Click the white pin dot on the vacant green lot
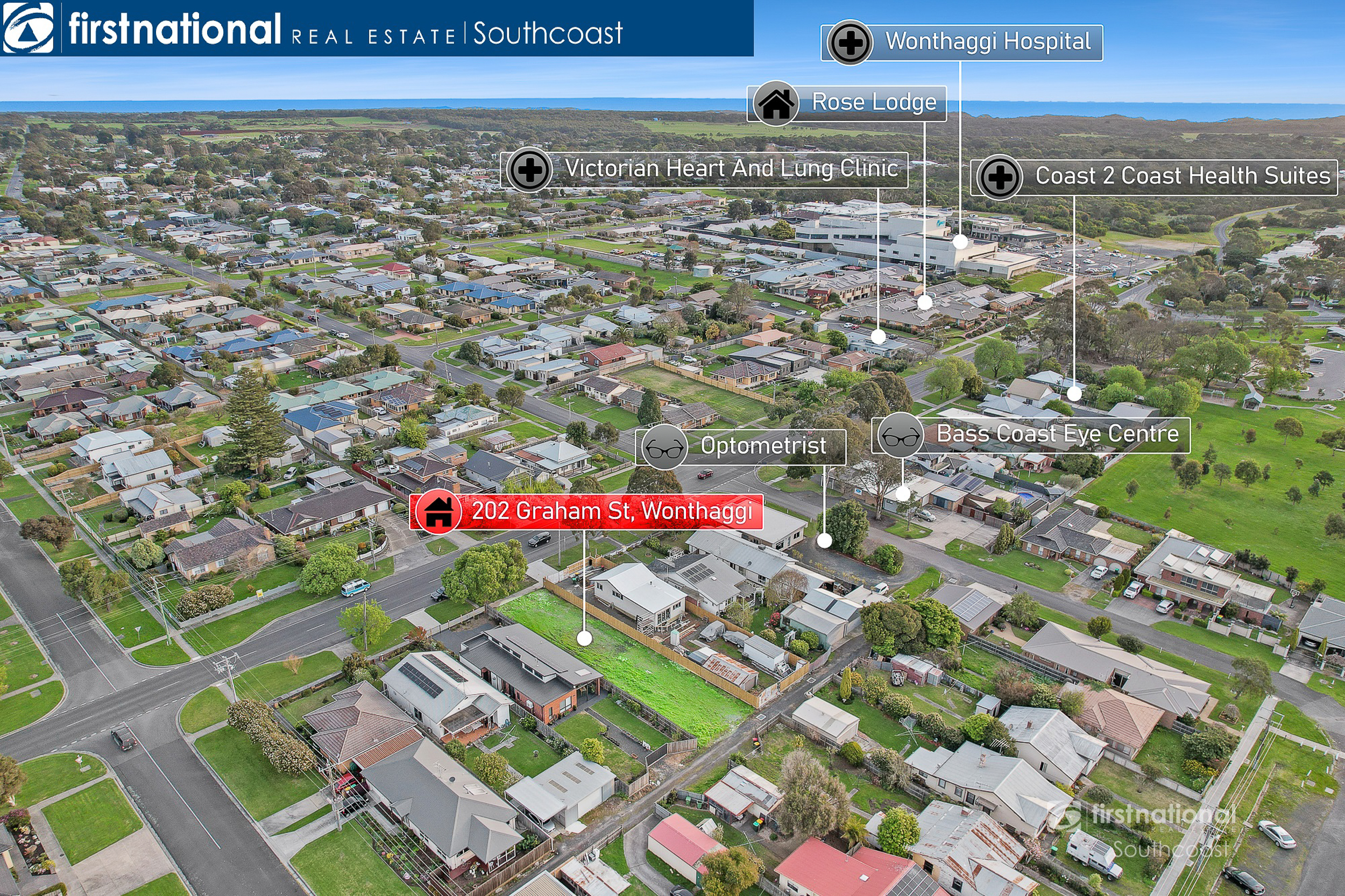1345x896 pixels. (x=584, y=638)
